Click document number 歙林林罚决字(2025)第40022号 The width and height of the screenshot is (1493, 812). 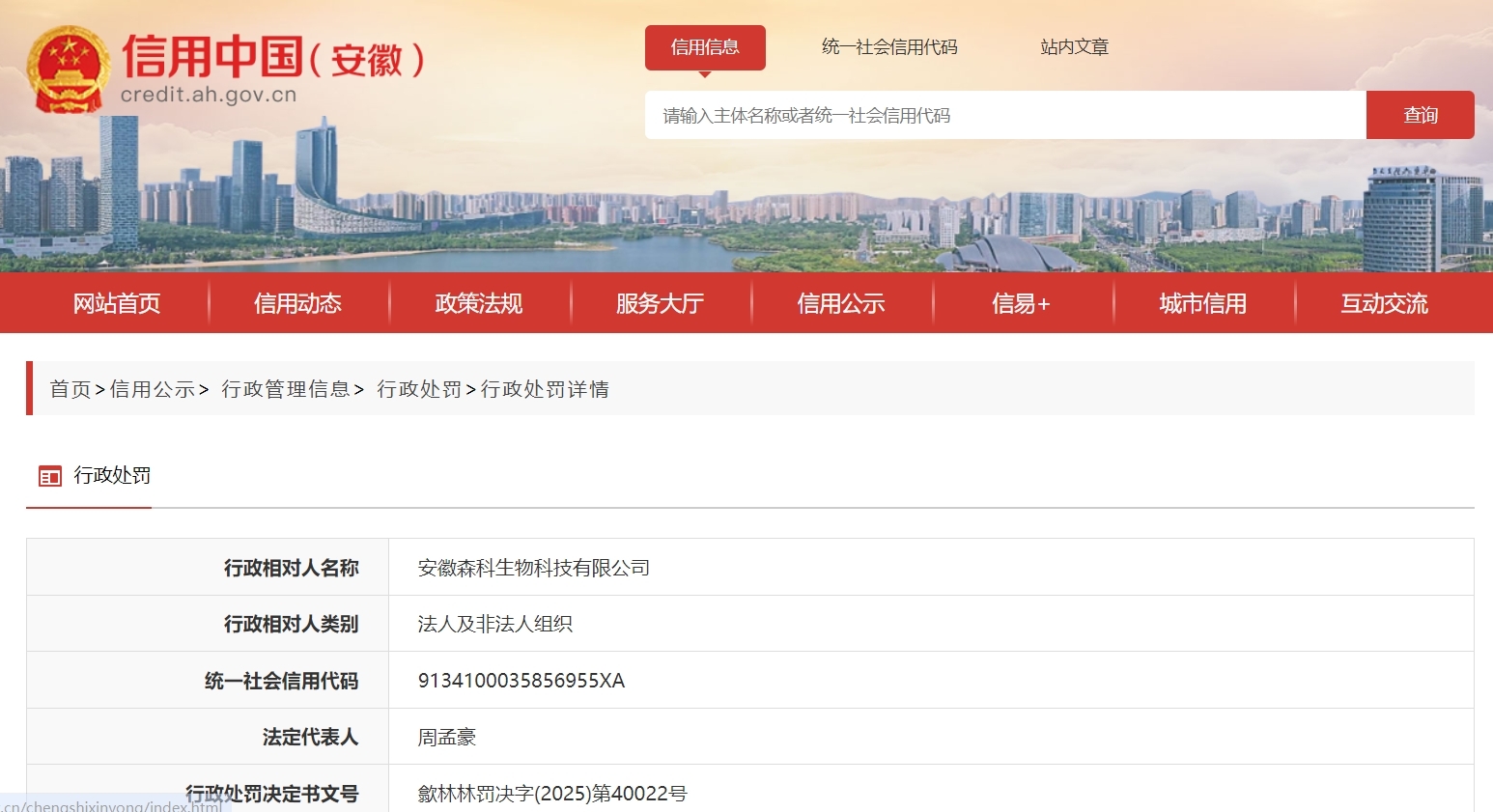(552, 794)
